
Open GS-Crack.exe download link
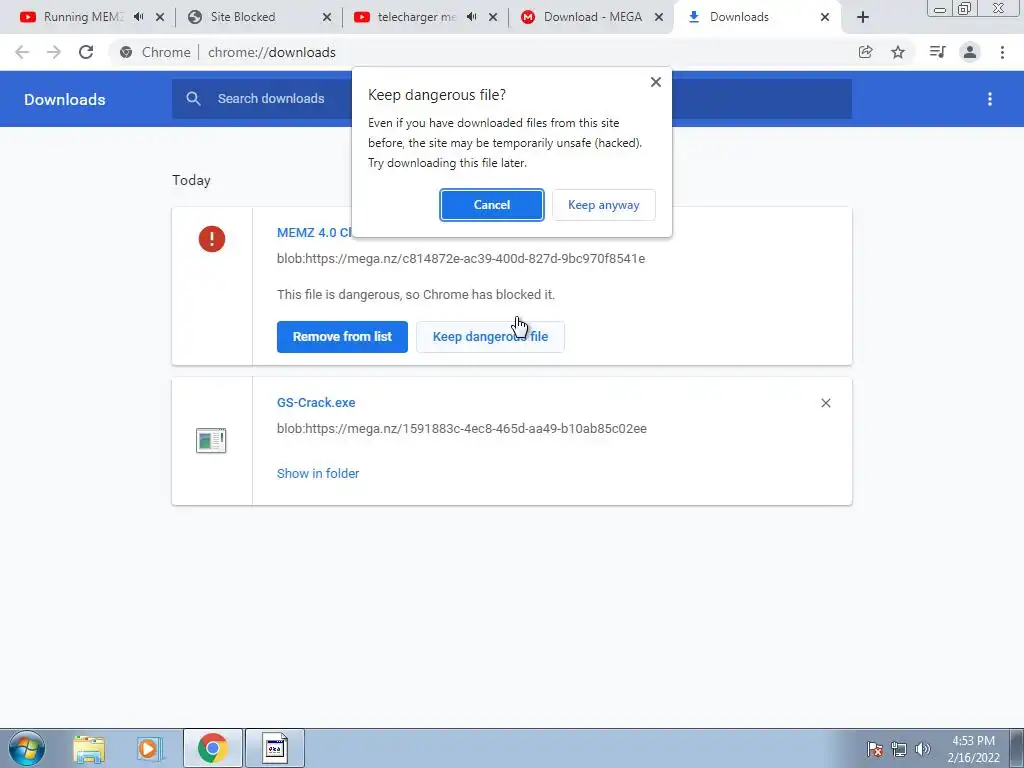tap(316, 402)
